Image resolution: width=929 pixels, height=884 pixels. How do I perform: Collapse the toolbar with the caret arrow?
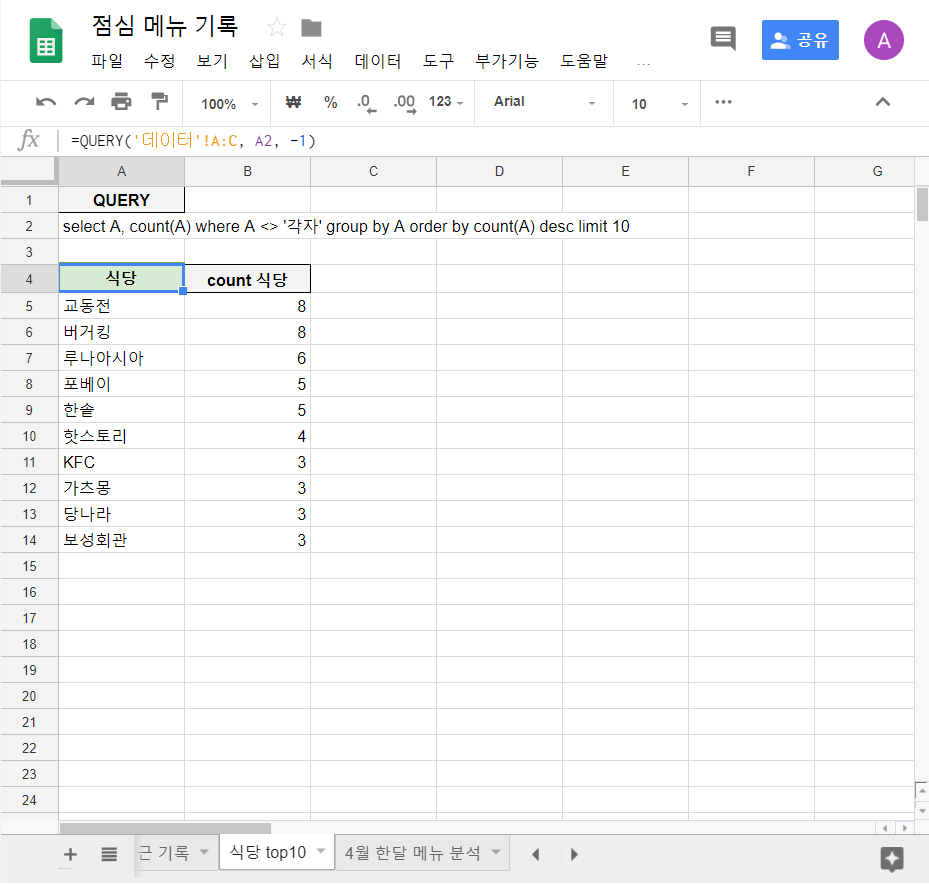pos(882,102)
